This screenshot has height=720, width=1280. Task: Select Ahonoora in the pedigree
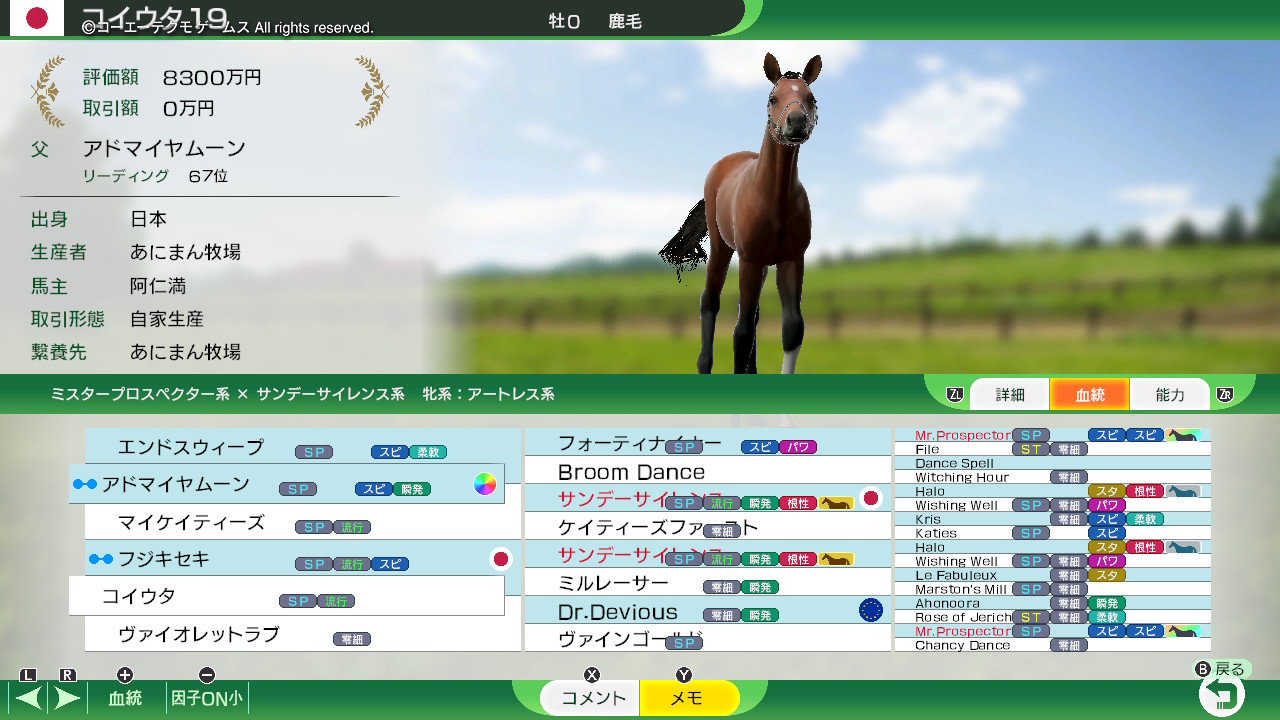click(x=1053, y=603)
